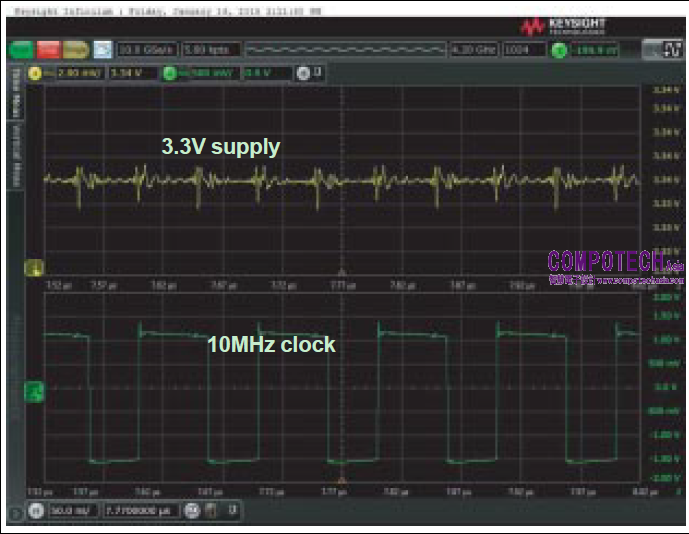Toggle channel 2 green indicator
Image resolution: width=689 pixels, height=534 pixels.
(x=169, y=72)
